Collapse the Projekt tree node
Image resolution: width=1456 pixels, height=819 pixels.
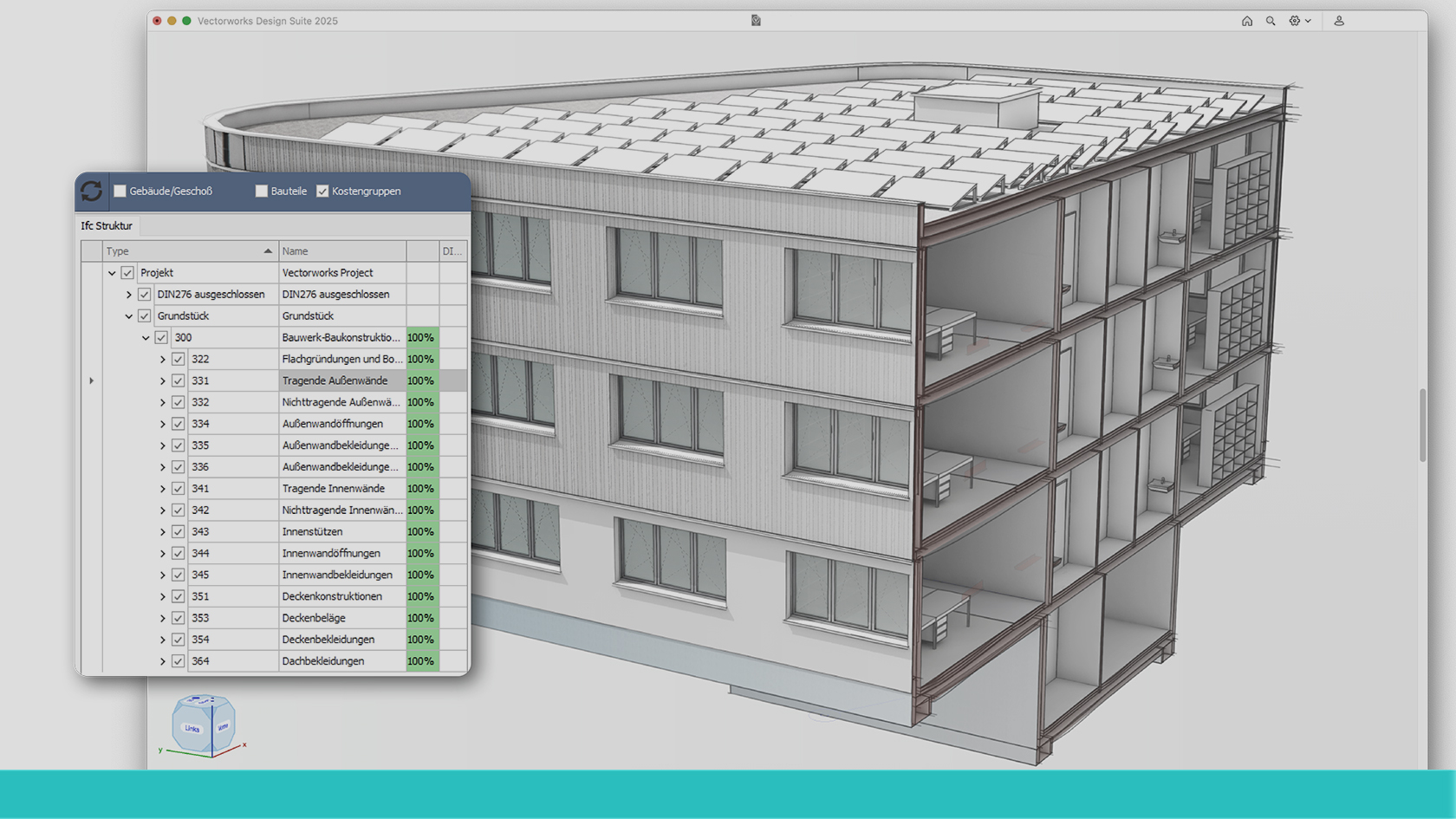coord(112,273)
